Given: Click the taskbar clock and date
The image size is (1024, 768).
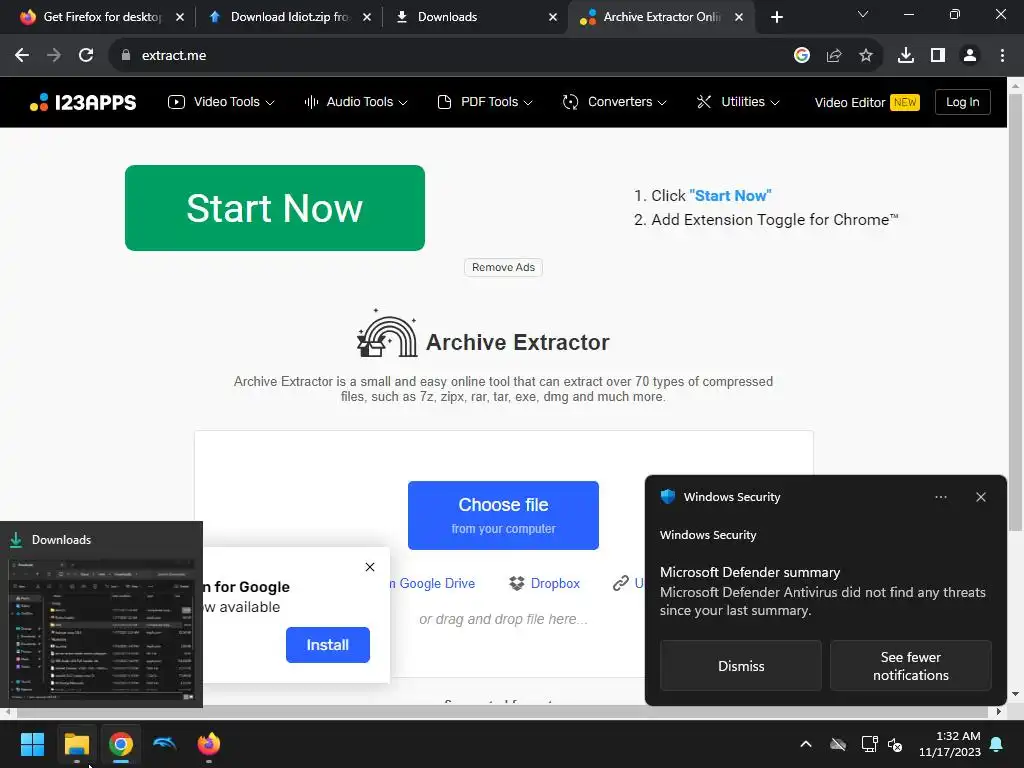Looking at the screenshot, I should [950, 744].
